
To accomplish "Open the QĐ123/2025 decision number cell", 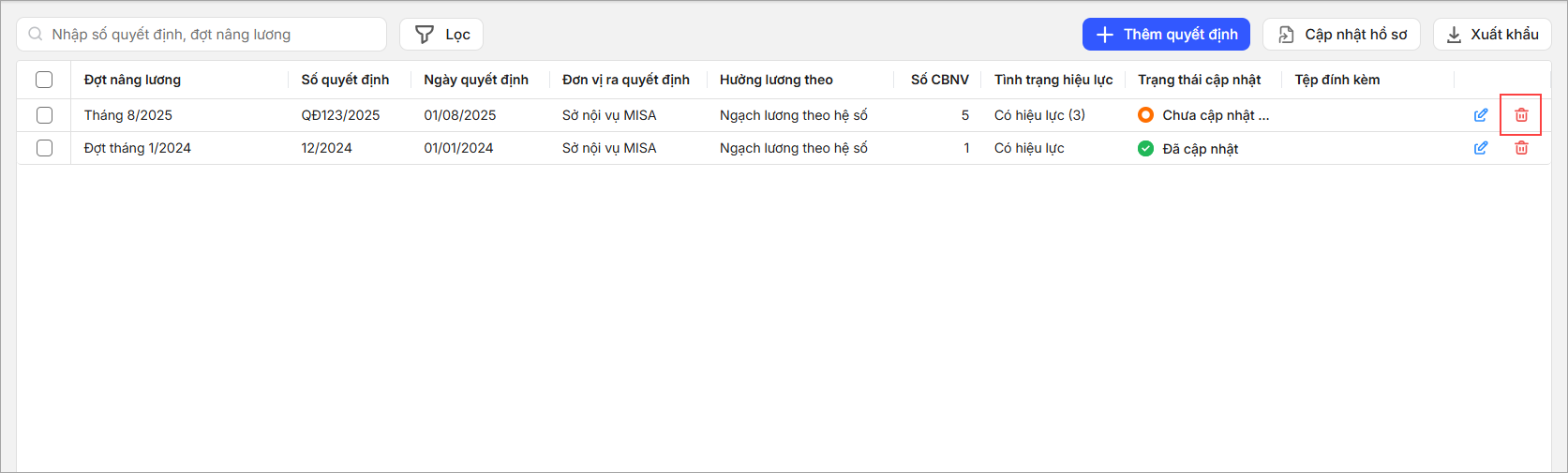I will point(340,115).
